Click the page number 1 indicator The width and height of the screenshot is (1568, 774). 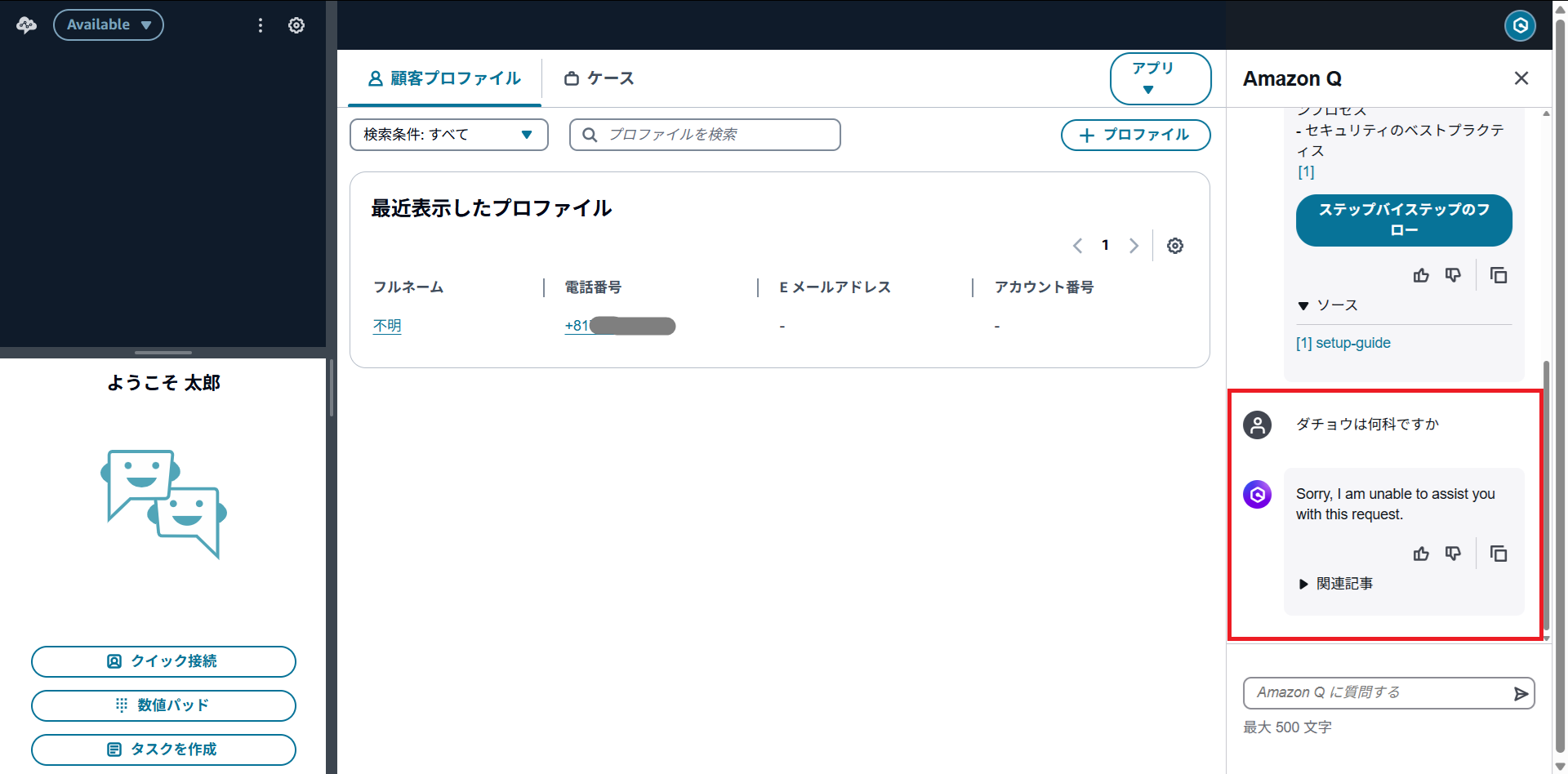pyautogui.click(x=1105, y=245)
